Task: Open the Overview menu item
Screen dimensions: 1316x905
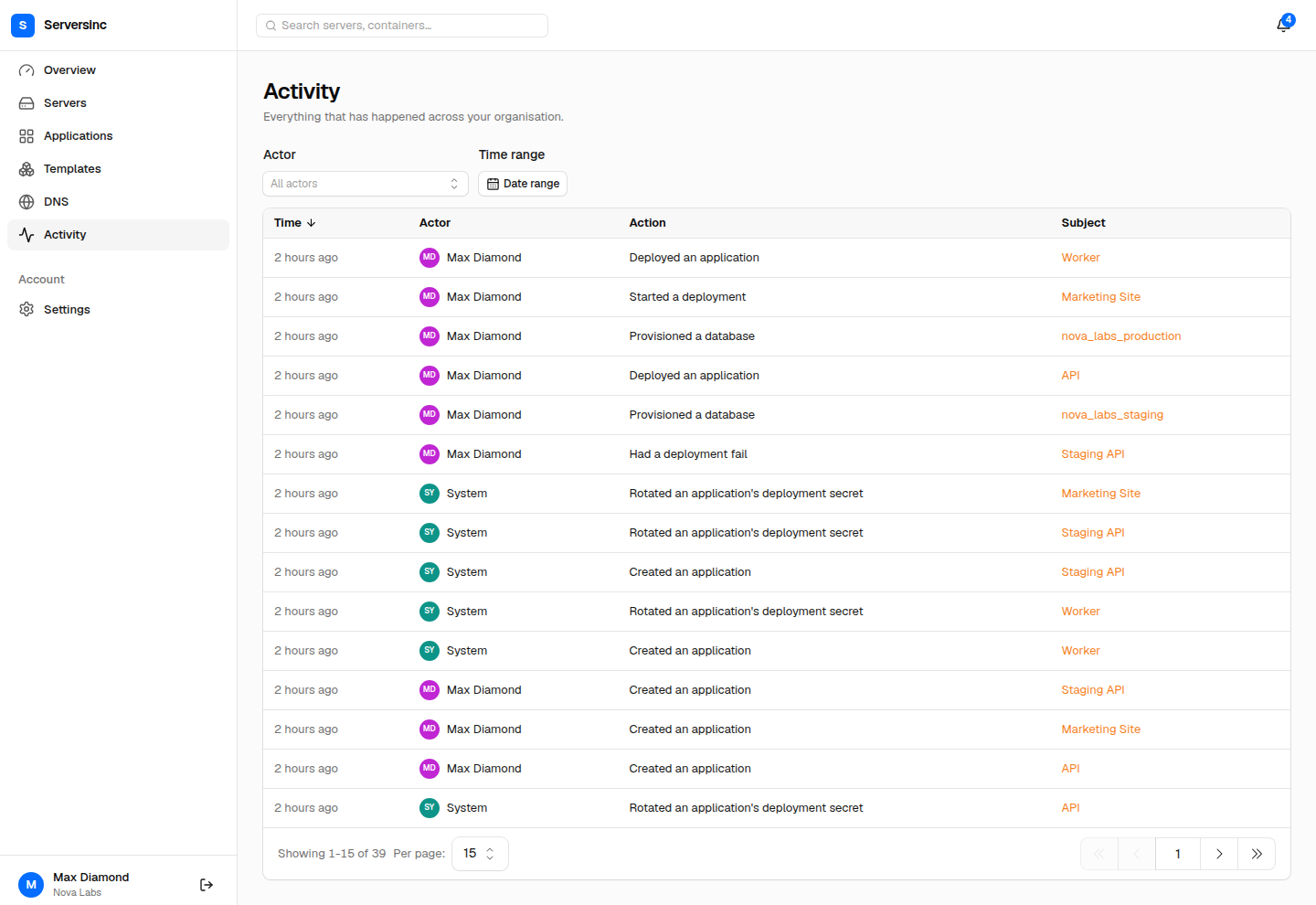Action: 118,70
